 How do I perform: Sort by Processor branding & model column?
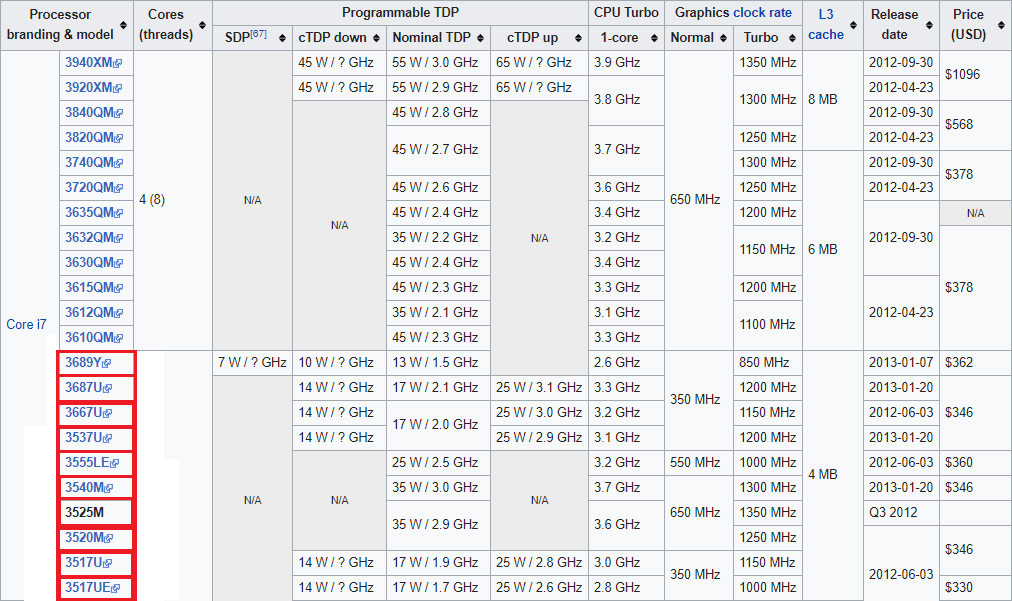click(x=123, y=25)
